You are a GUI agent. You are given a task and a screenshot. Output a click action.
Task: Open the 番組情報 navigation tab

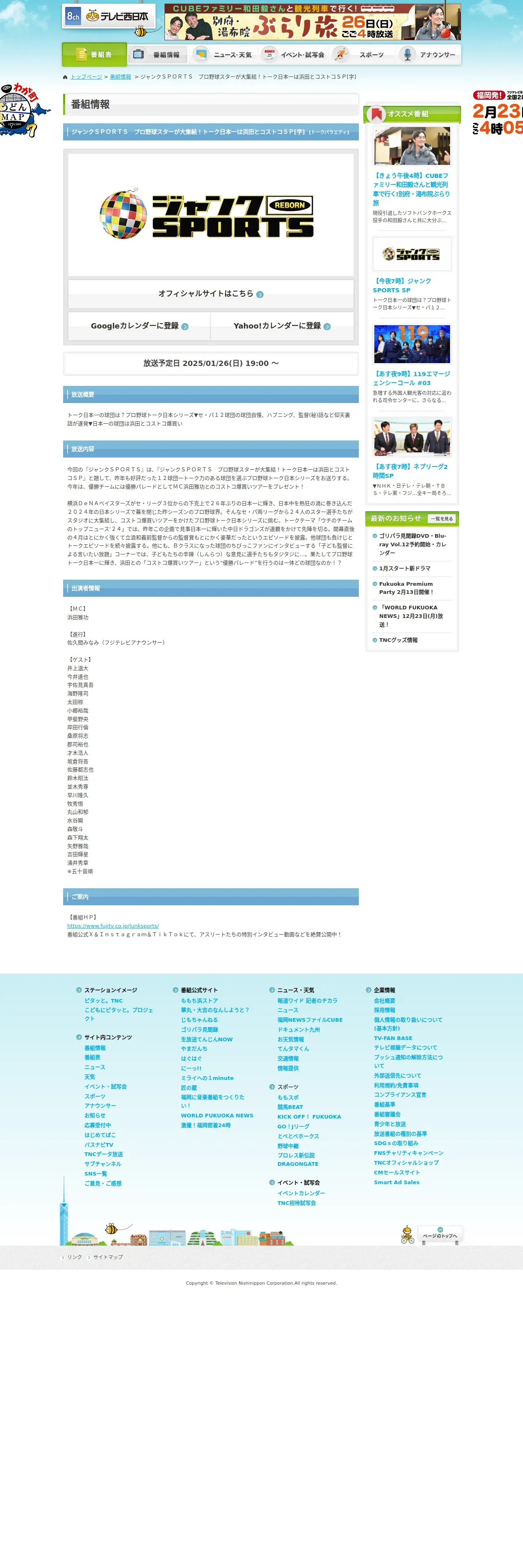coord(158,55)
